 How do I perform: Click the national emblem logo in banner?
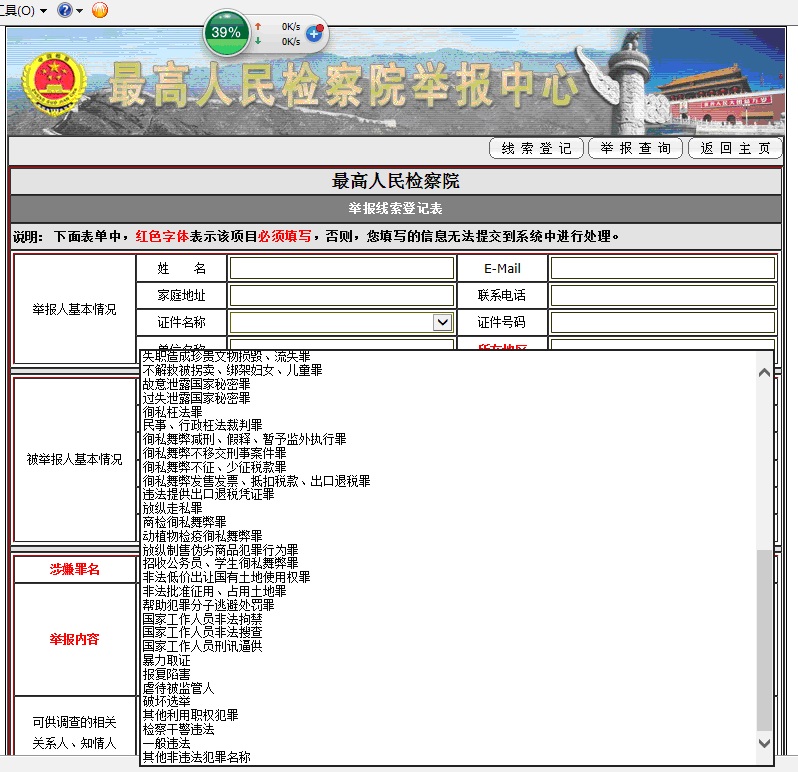tap(47, 82)
